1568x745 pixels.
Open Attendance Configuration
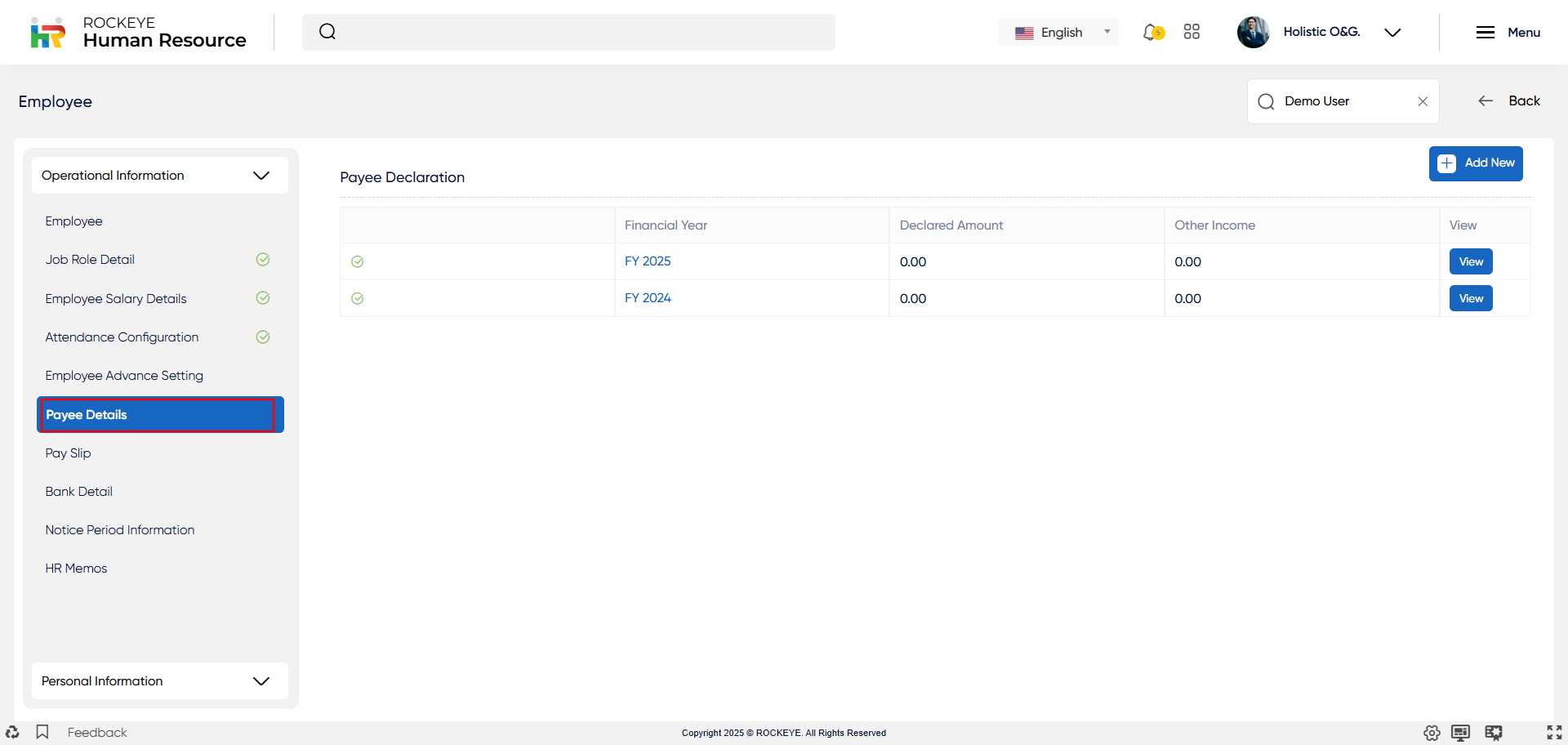[x=122, y=337]
